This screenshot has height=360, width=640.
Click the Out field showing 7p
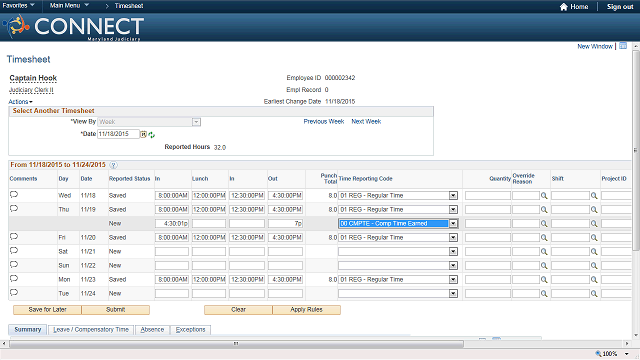[x=285, y=223]
